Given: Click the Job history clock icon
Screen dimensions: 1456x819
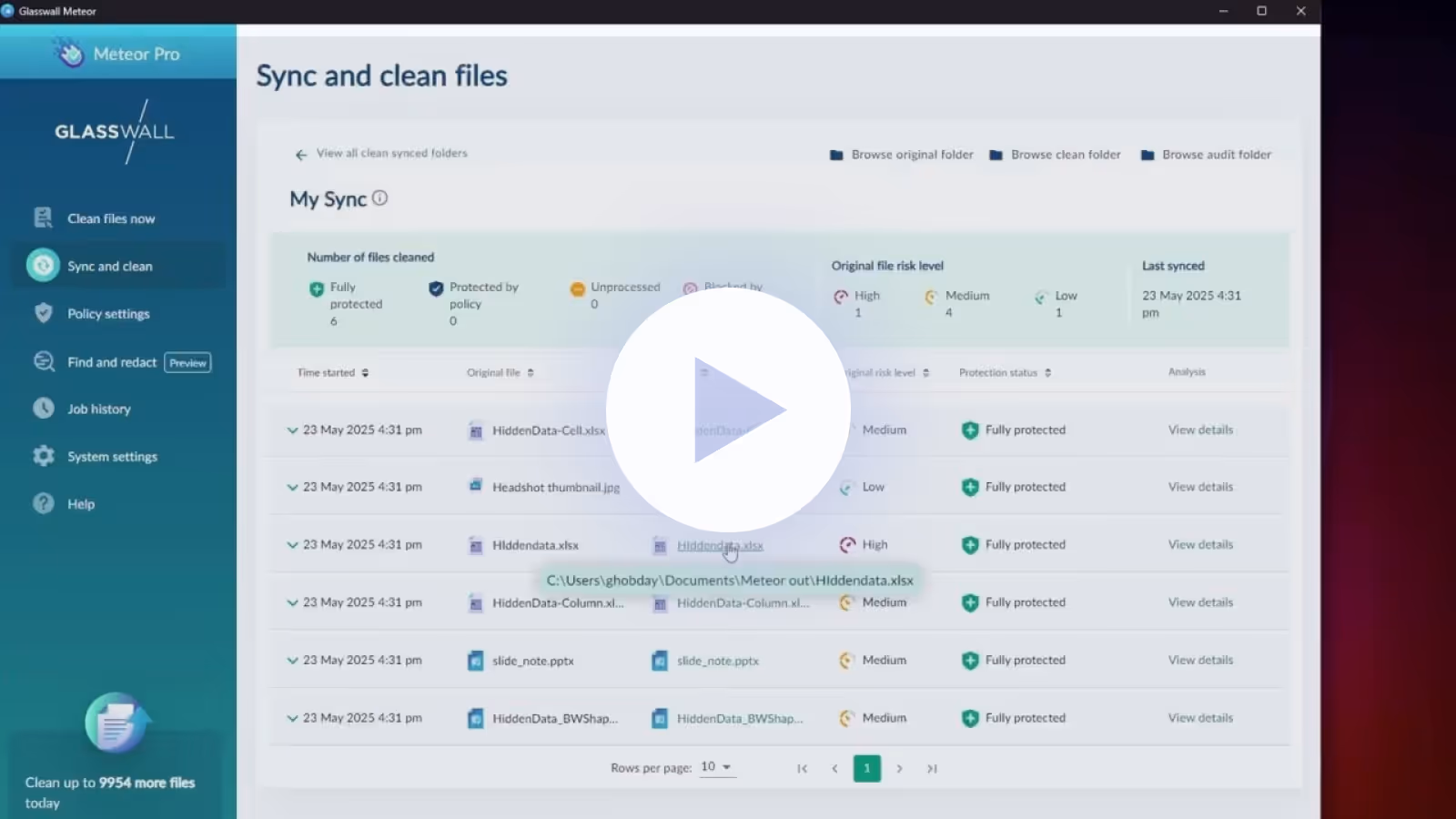Looking at the screenshot, I should (x=43, y=409).
